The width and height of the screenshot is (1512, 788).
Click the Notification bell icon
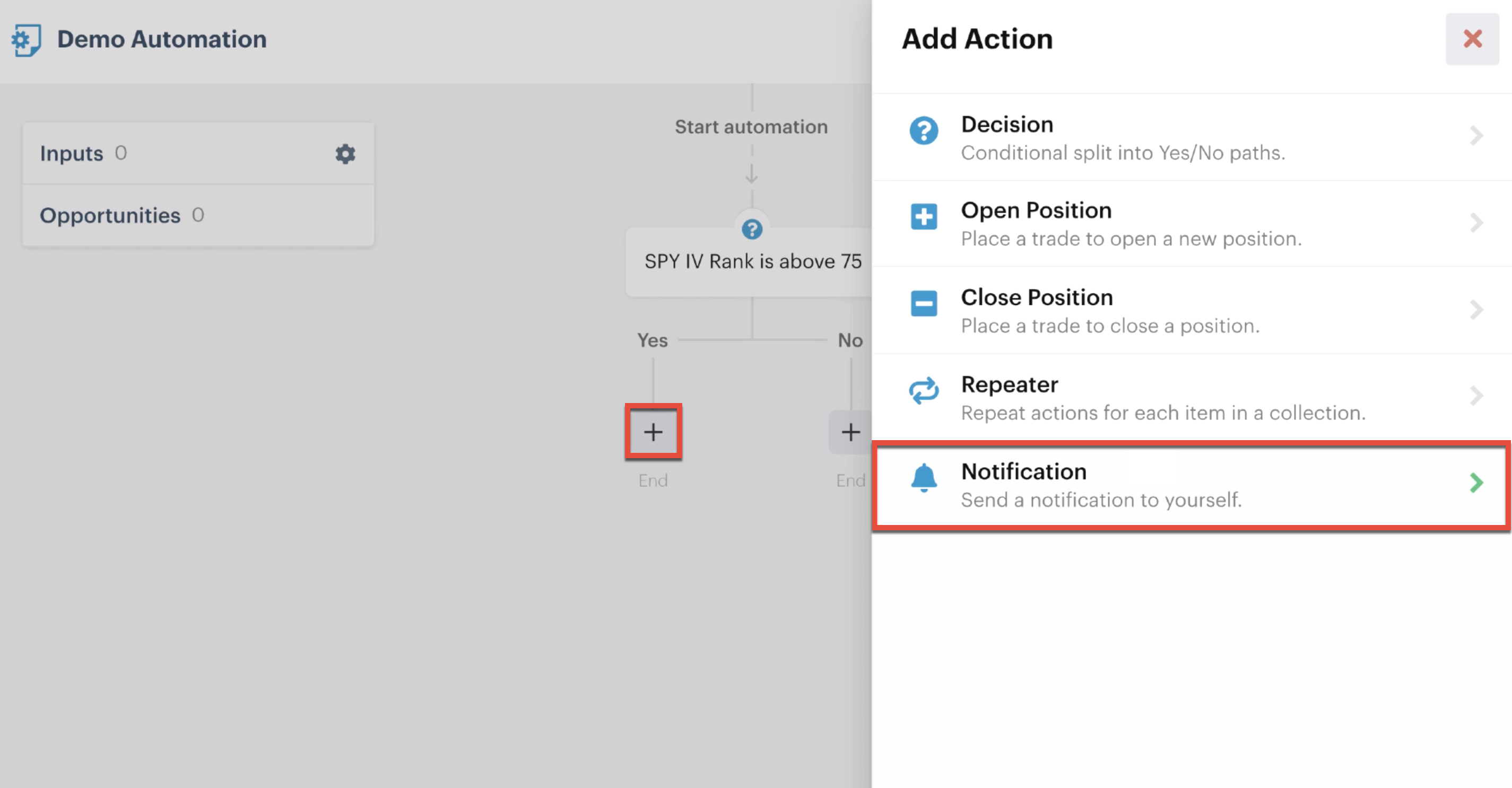point(924,478)
